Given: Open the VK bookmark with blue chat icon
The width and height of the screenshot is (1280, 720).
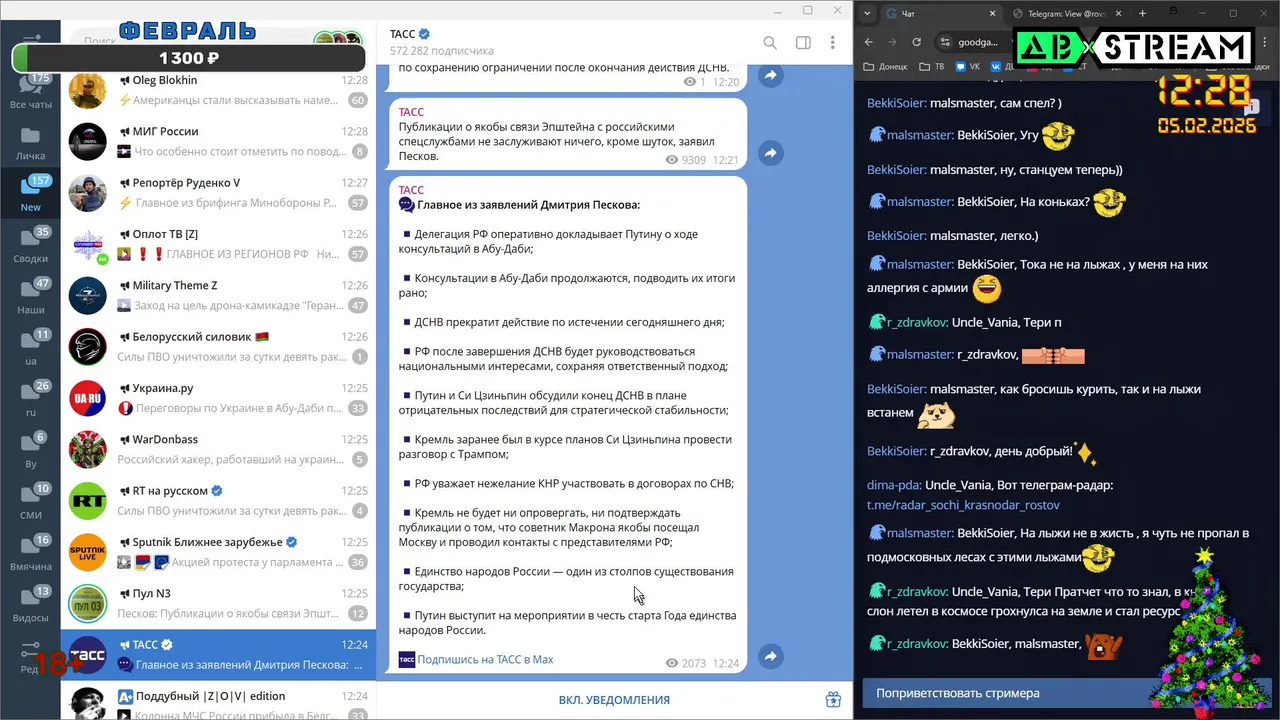Looking at the screenshot, I should pyautogui.click(x=967, y=67).
